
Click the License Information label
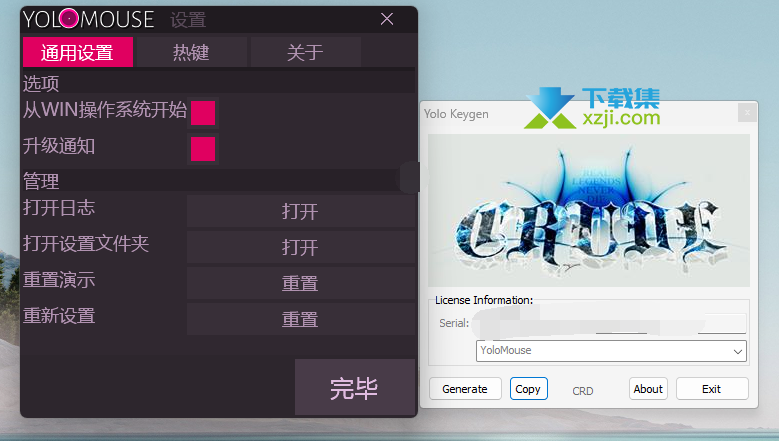coord(484,300)
